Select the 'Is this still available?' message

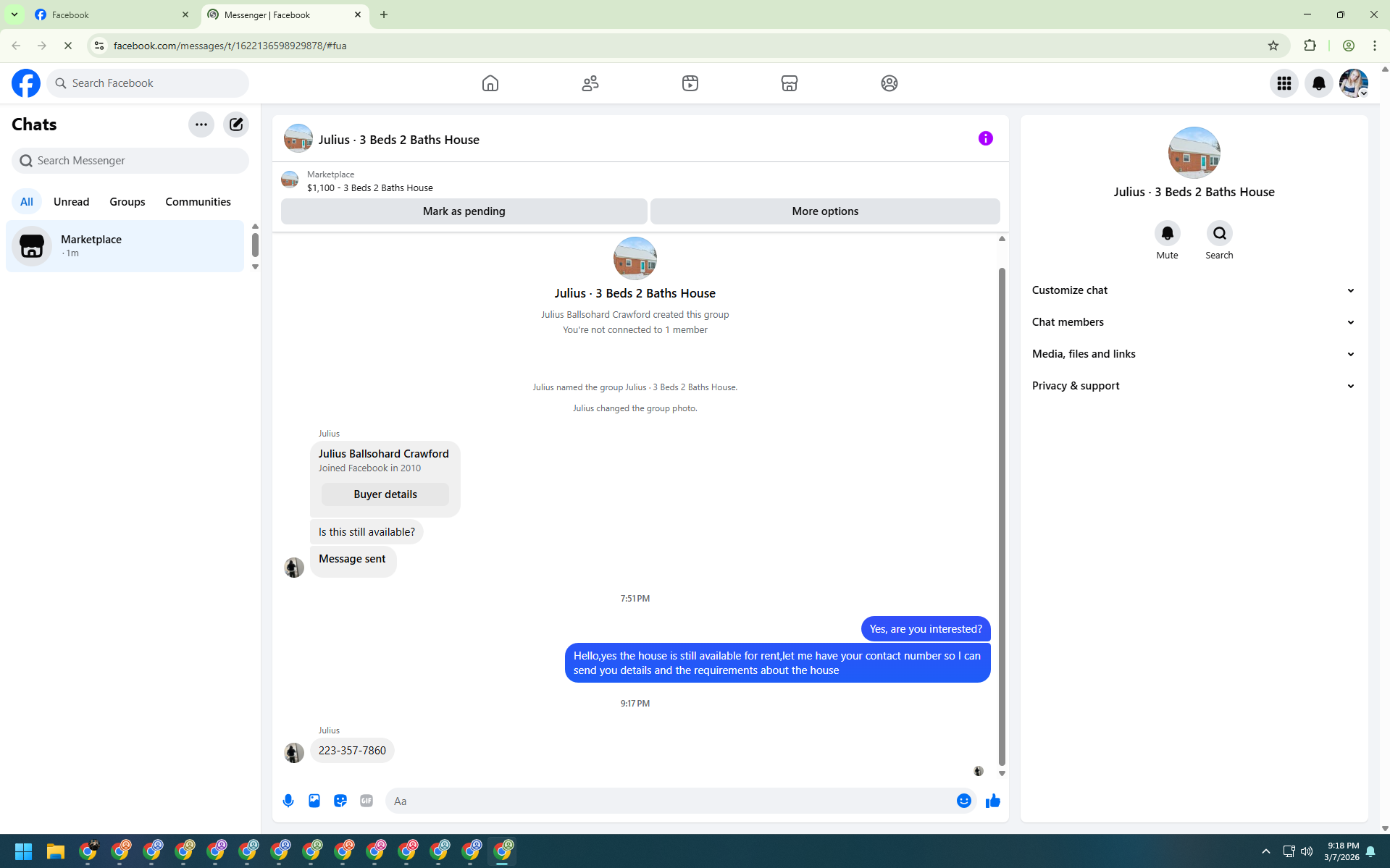click(367, 532)
